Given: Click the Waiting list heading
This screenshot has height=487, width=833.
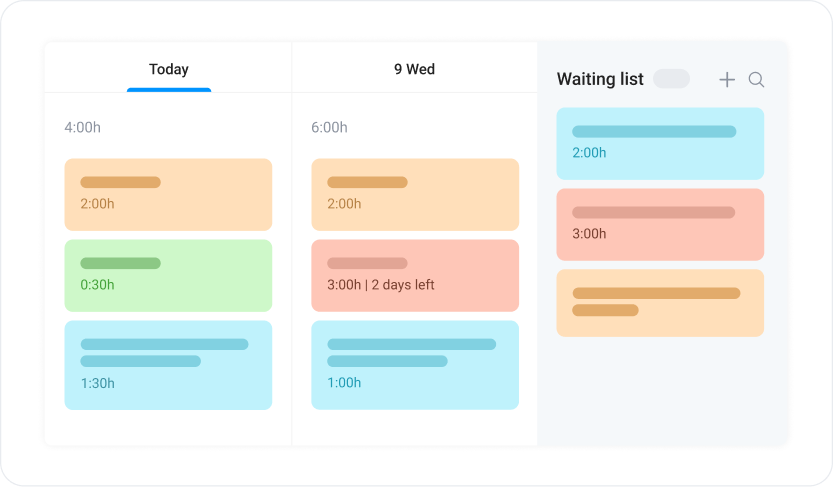Looking at the screenshot, I should click(600, 79).
